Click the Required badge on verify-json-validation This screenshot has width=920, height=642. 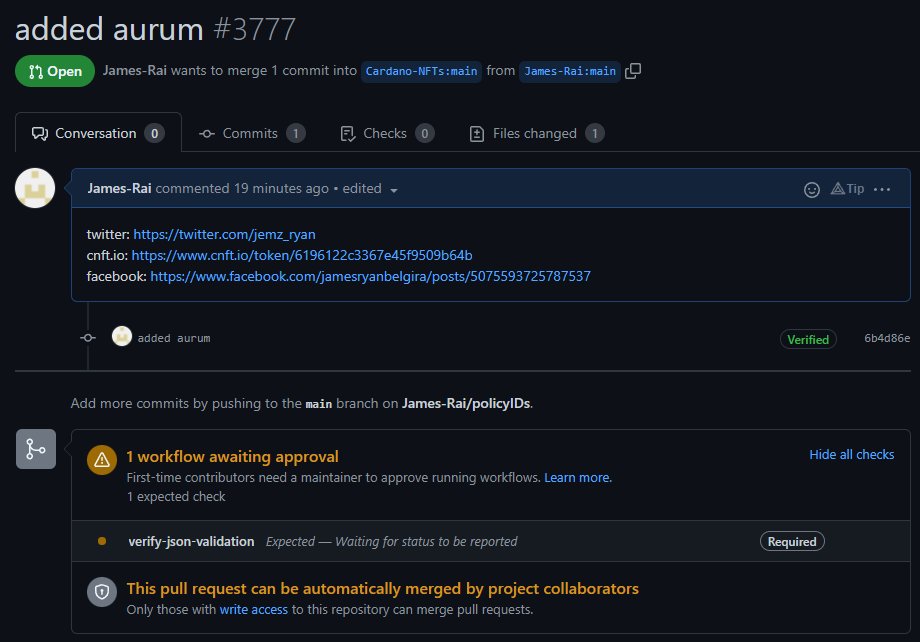792,541
